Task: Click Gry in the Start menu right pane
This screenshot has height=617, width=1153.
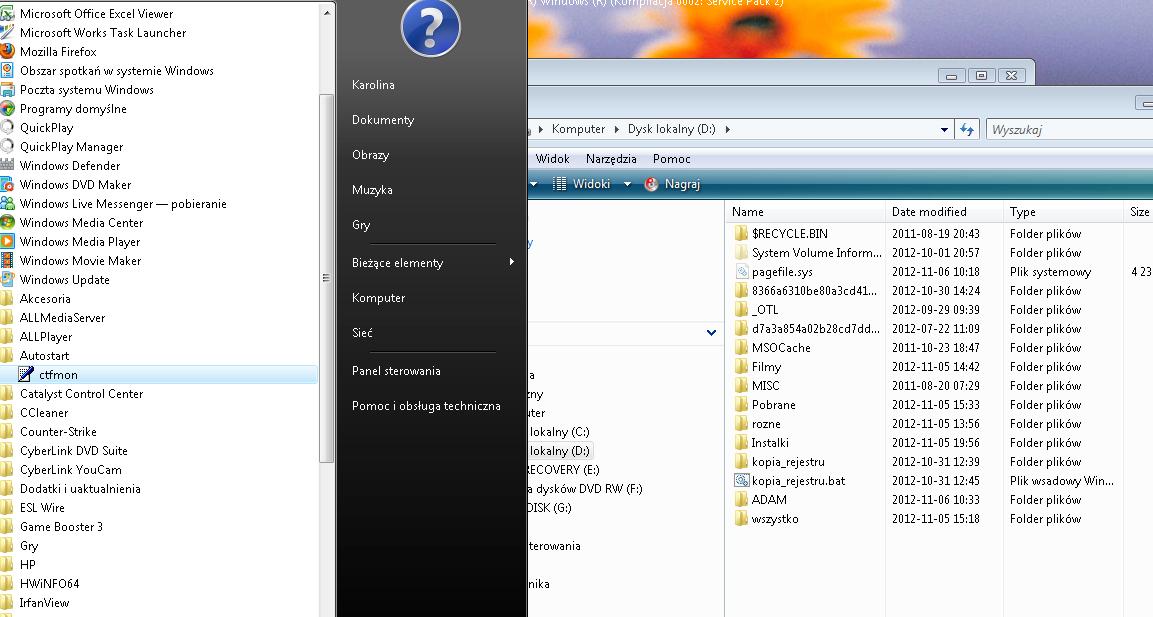Action: pyautogui.click(x=361, y=224)
